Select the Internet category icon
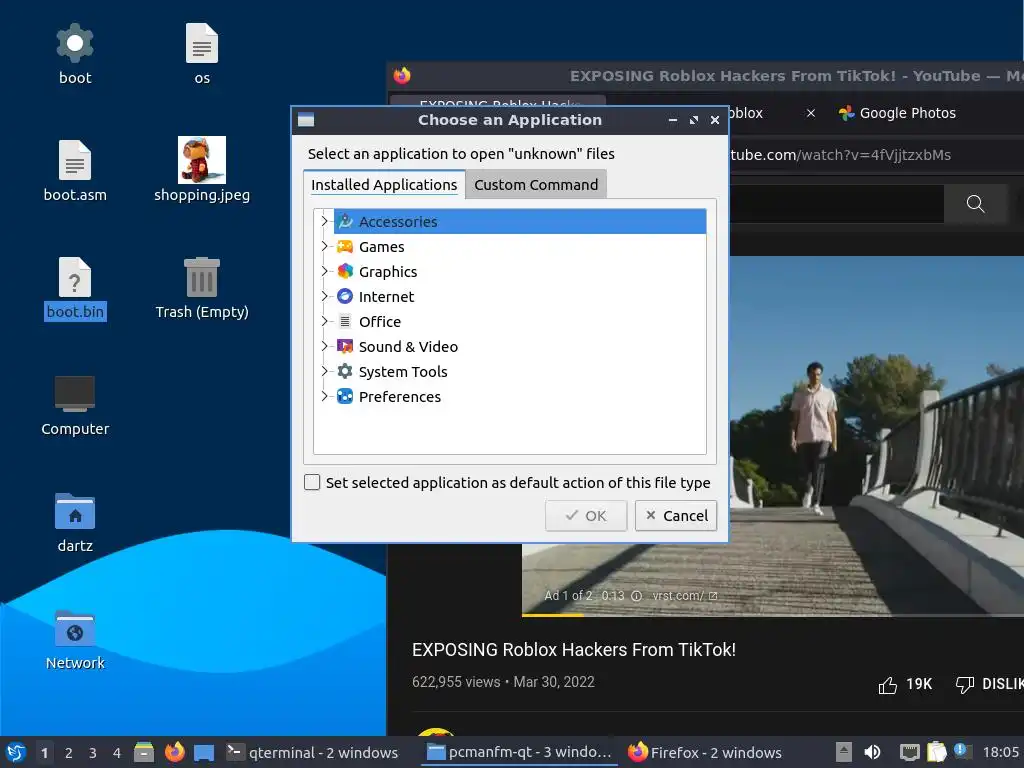 (x=345, y=296)
